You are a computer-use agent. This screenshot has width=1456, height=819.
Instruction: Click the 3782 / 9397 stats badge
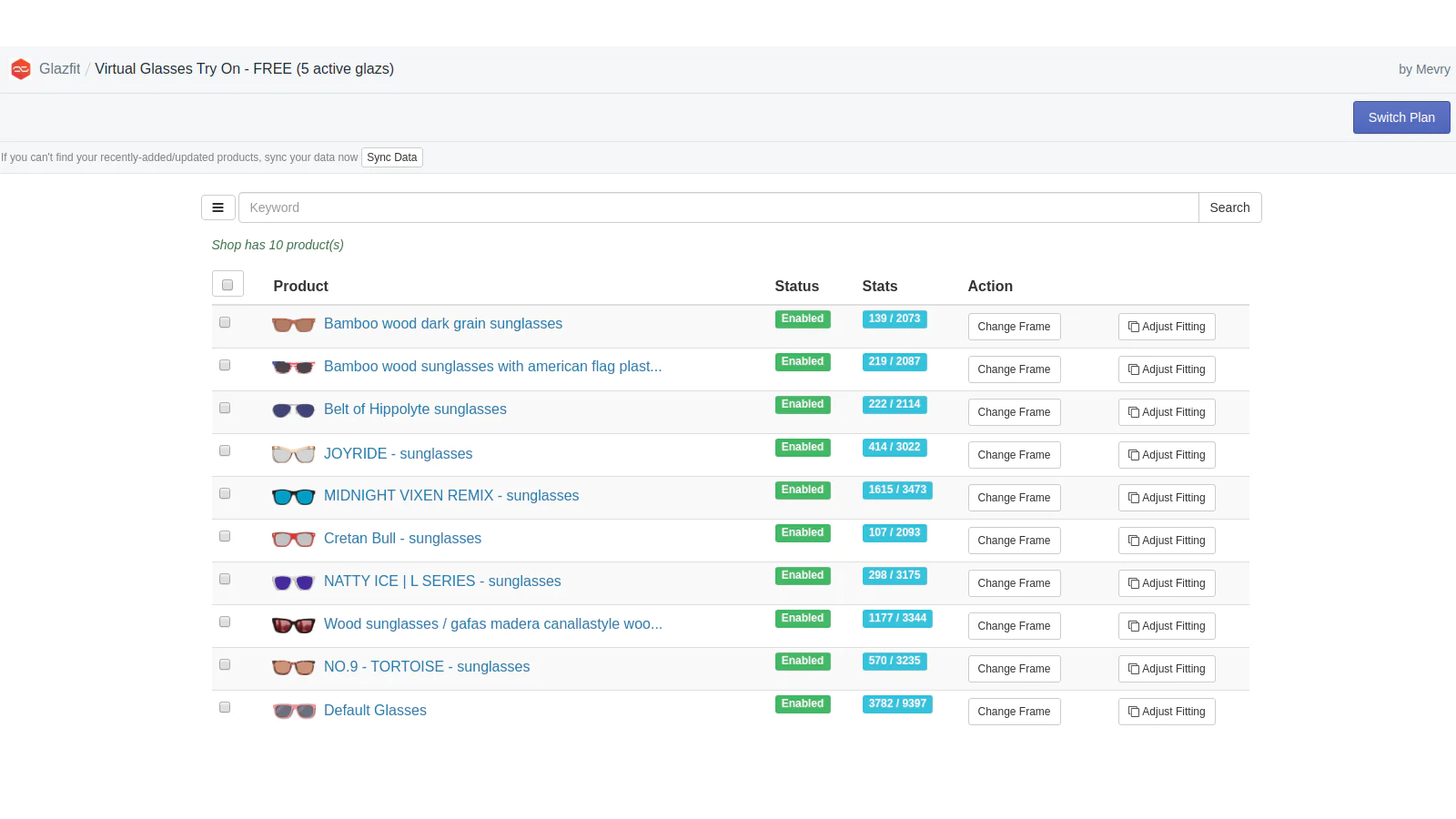[x=897, y=703]
